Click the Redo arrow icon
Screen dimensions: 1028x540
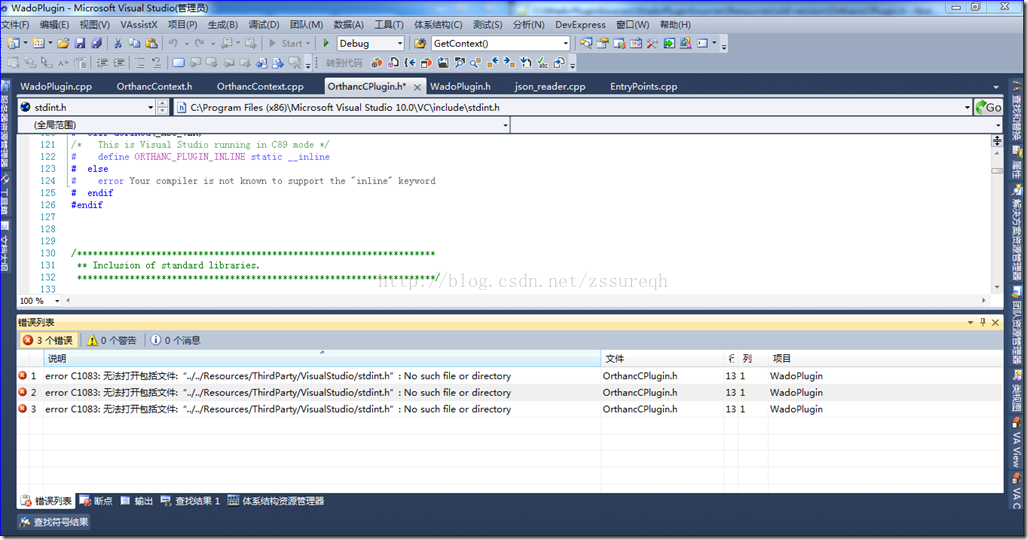point(199,43)
